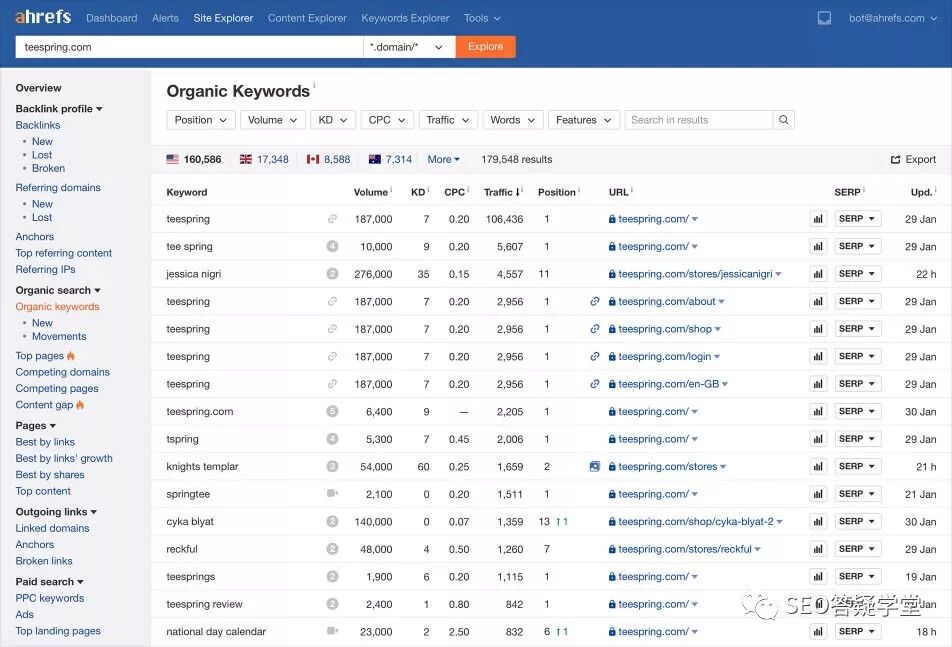952x647 pixels.
Task: Click sitelinks icon next to teespring.com/login
Action: [x=595, y=356]
